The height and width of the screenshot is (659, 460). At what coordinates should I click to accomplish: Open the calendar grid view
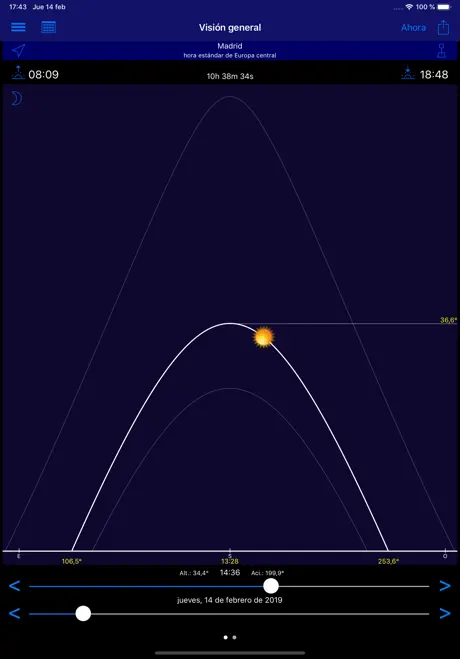tap(48, 27)
